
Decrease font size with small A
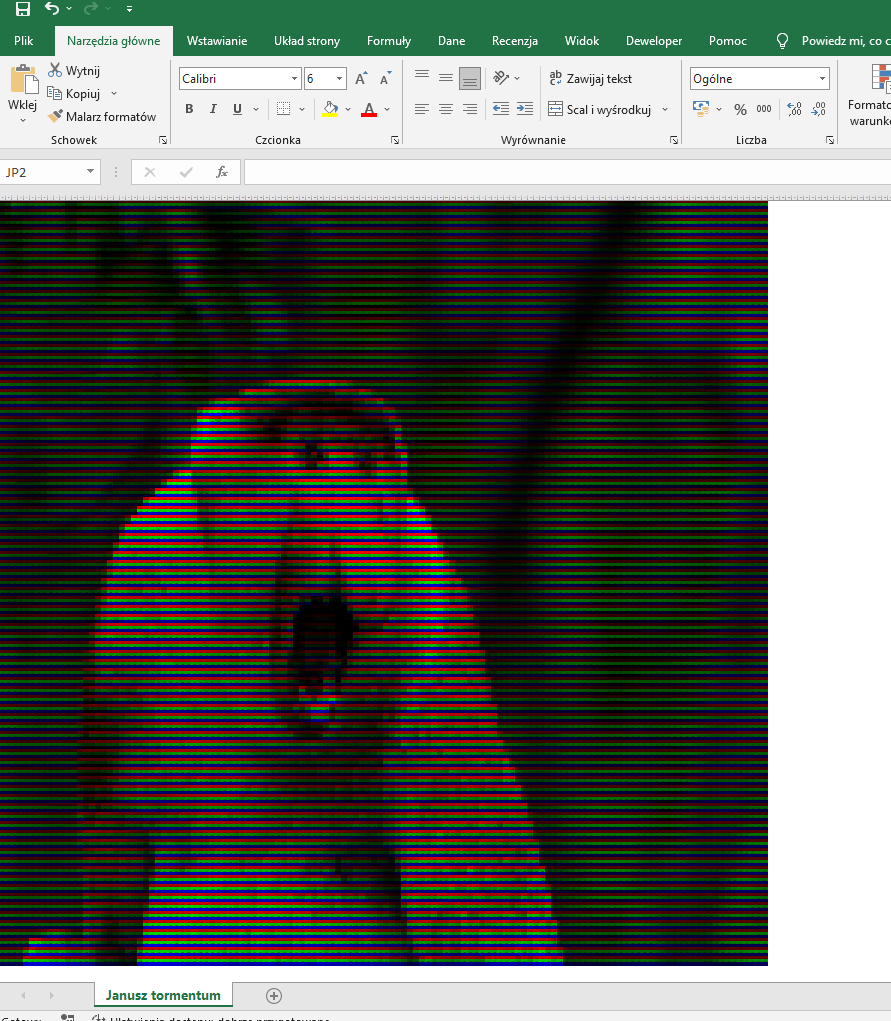pos(386,79)
